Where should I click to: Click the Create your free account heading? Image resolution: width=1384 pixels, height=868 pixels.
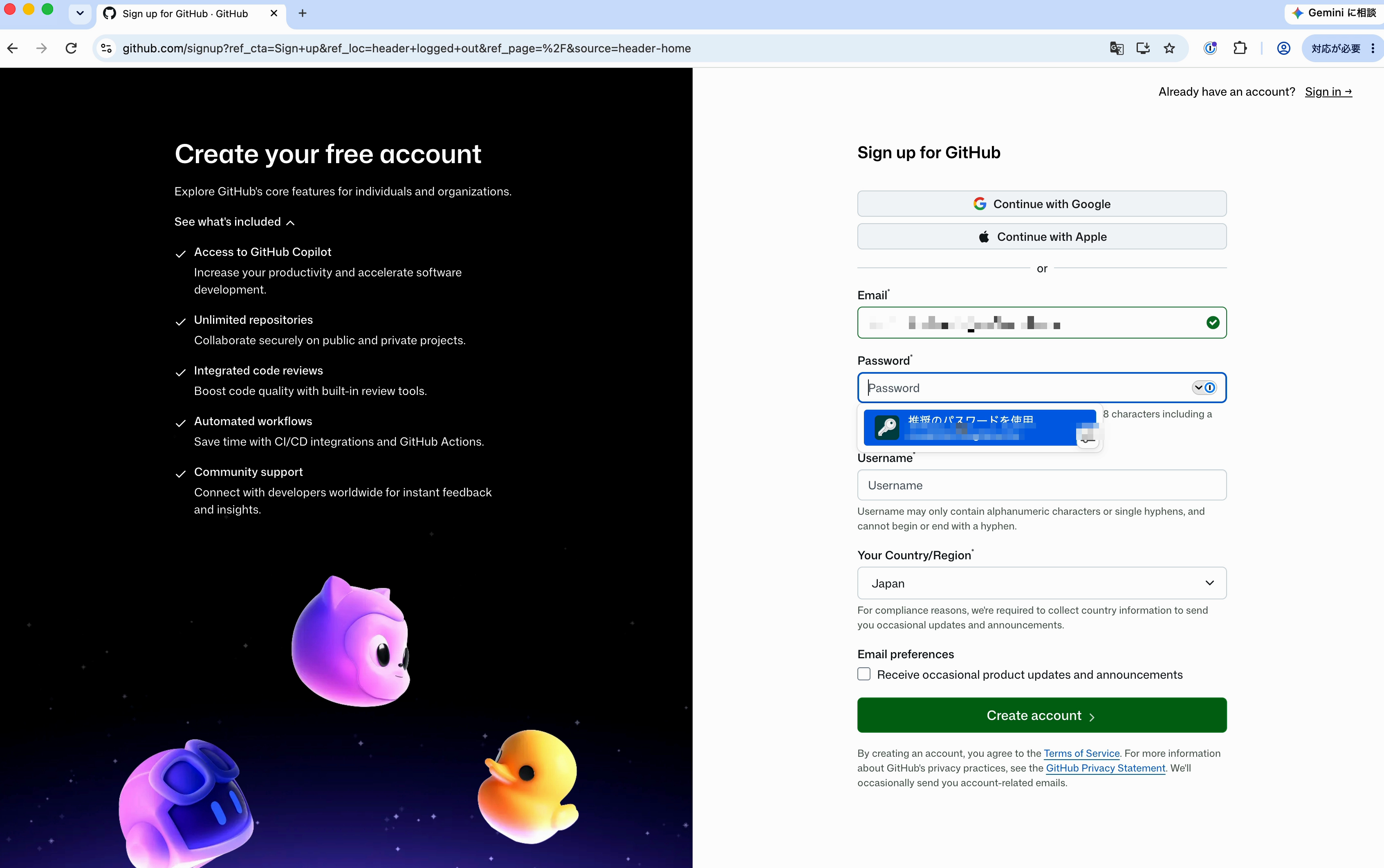tap(328, 154)
